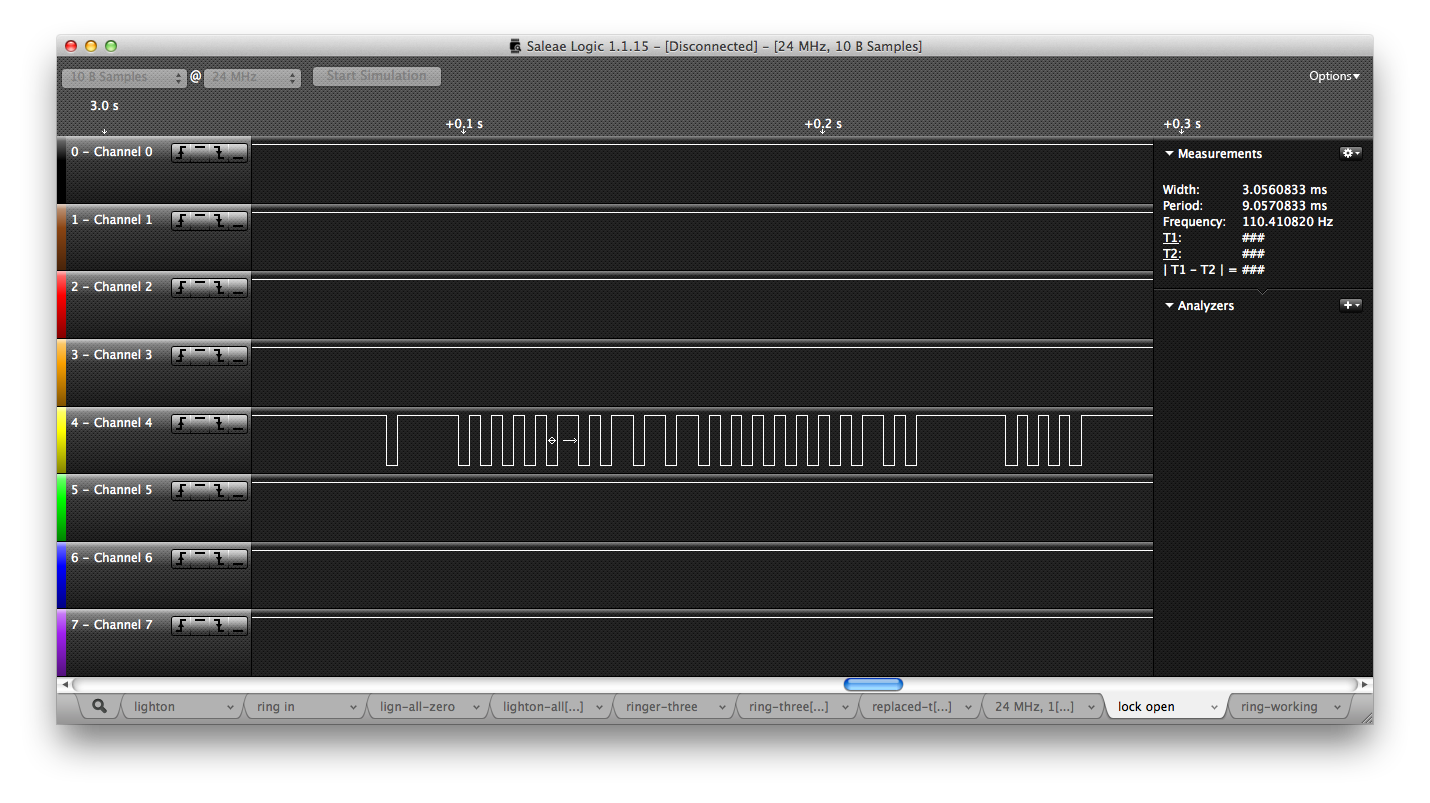The width and height of the screenshot is (1430, 803).
Task: Set high level trigger on Channel 0
Action: [200, 153]
